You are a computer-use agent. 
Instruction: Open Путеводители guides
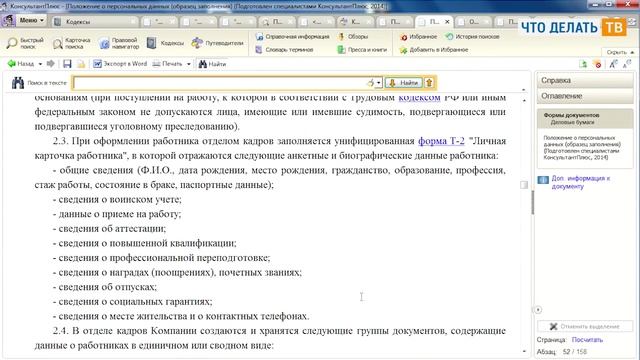coord(217,43)
